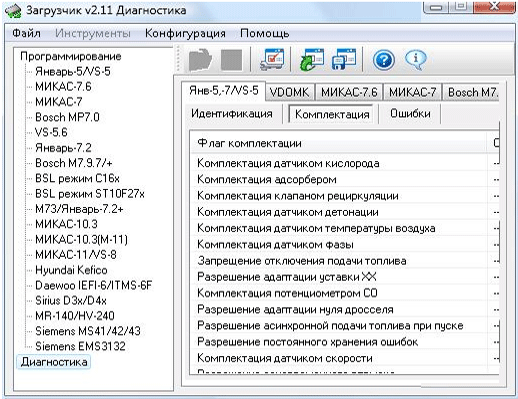Select Январь-5/VS-5 in the tree
Image resolution: width=518 pixels, height=399 pixels.
(x=73, y=71)
